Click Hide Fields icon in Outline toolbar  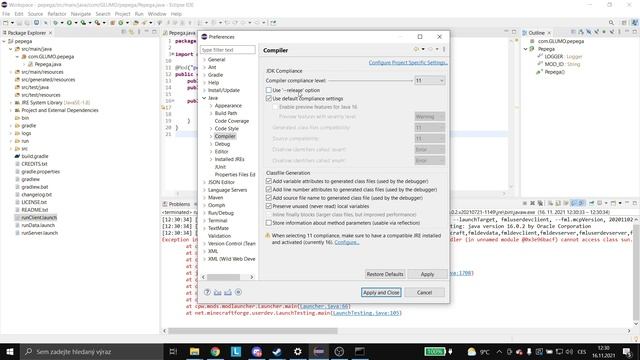pyautogui.click(x=589, y=32)
